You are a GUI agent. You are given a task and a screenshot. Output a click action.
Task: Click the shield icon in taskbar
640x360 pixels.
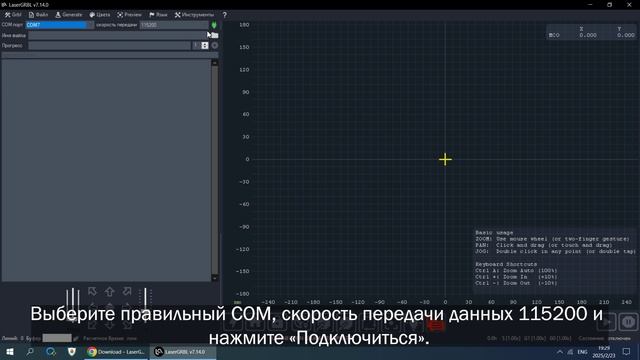pyautogui.click(x=71, y=352)
